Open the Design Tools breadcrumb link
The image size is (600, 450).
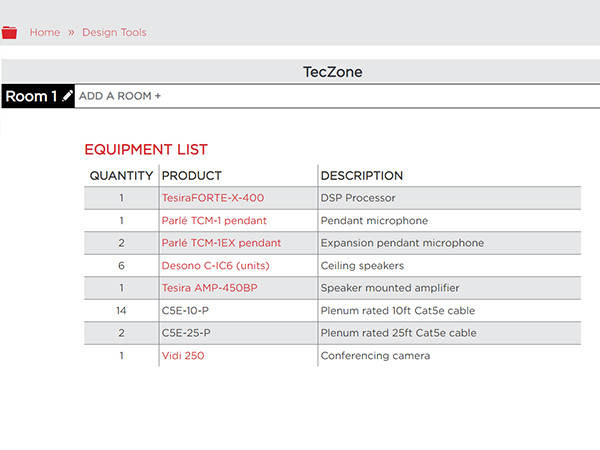pos(114,32)
